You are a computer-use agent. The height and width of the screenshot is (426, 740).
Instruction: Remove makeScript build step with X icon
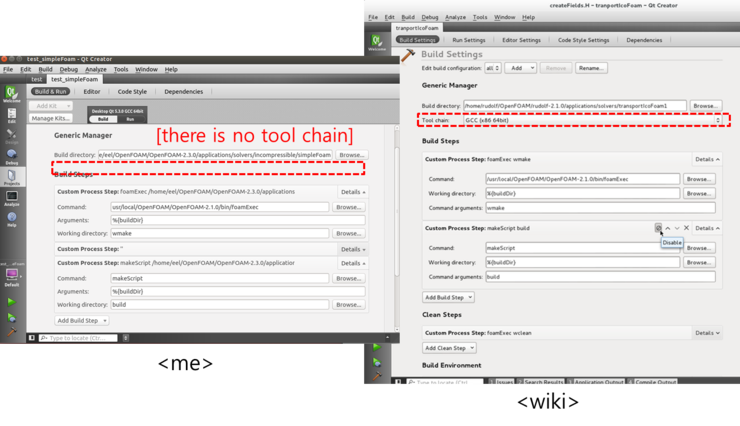[687, 228]
